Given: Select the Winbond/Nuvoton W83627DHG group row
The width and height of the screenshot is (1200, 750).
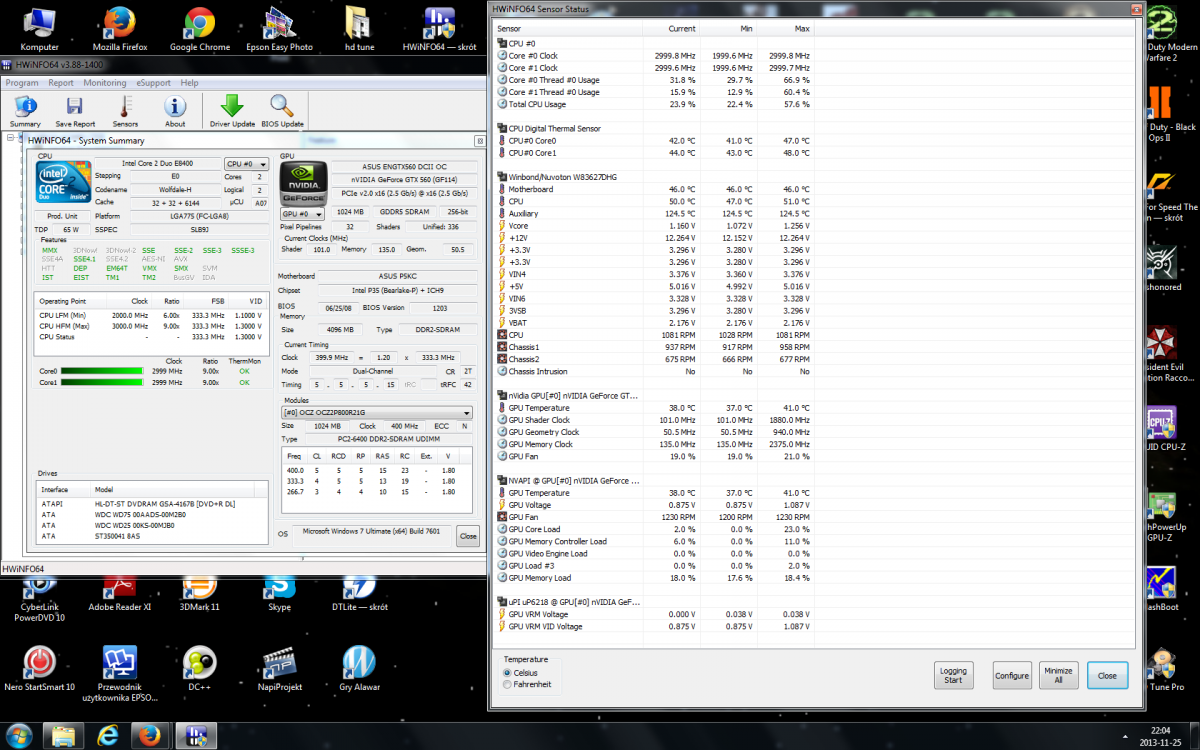Looking at the screenshot, I should pos(655,177).
